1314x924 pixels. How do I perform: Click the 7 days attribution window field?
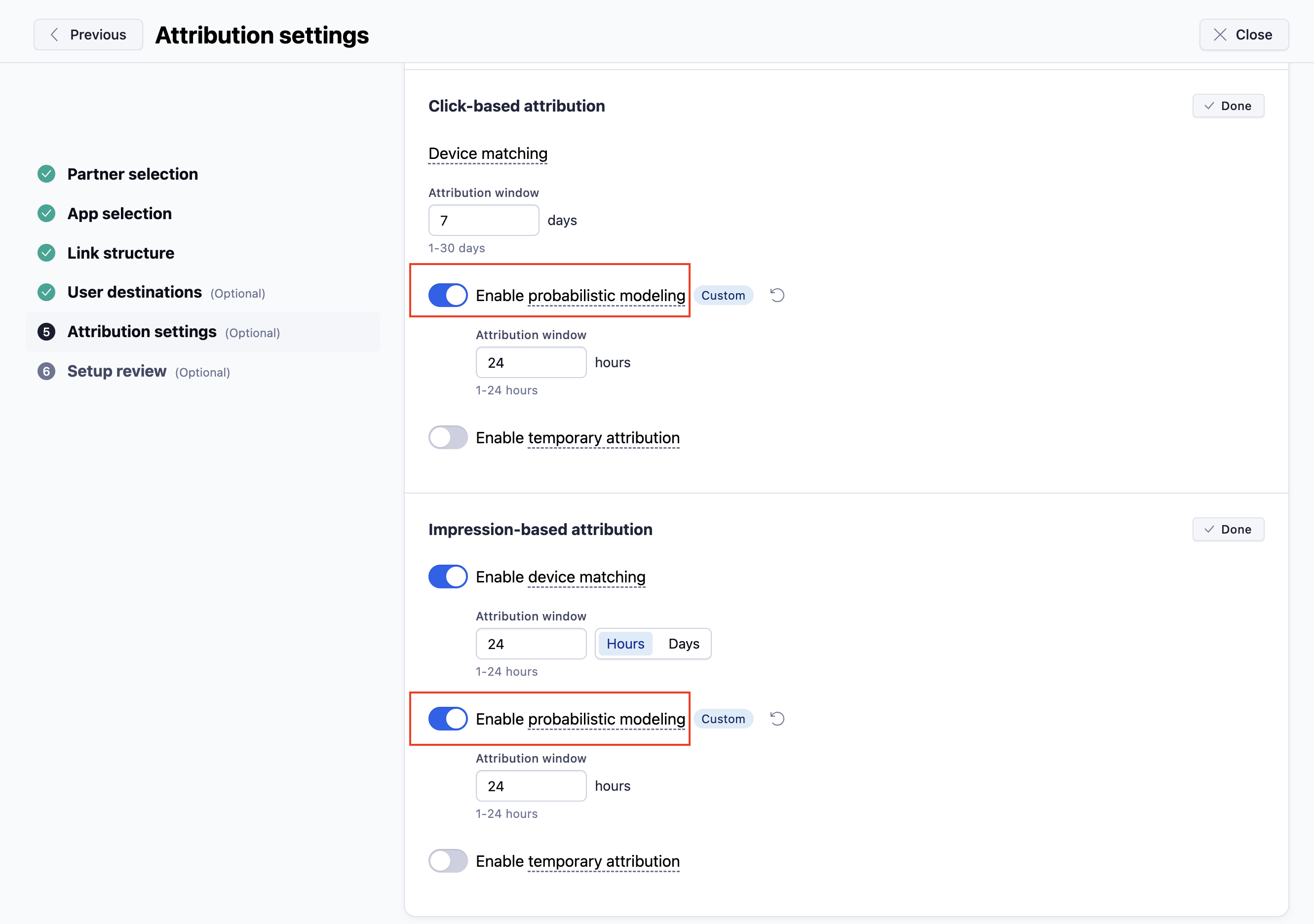[483, 220]
